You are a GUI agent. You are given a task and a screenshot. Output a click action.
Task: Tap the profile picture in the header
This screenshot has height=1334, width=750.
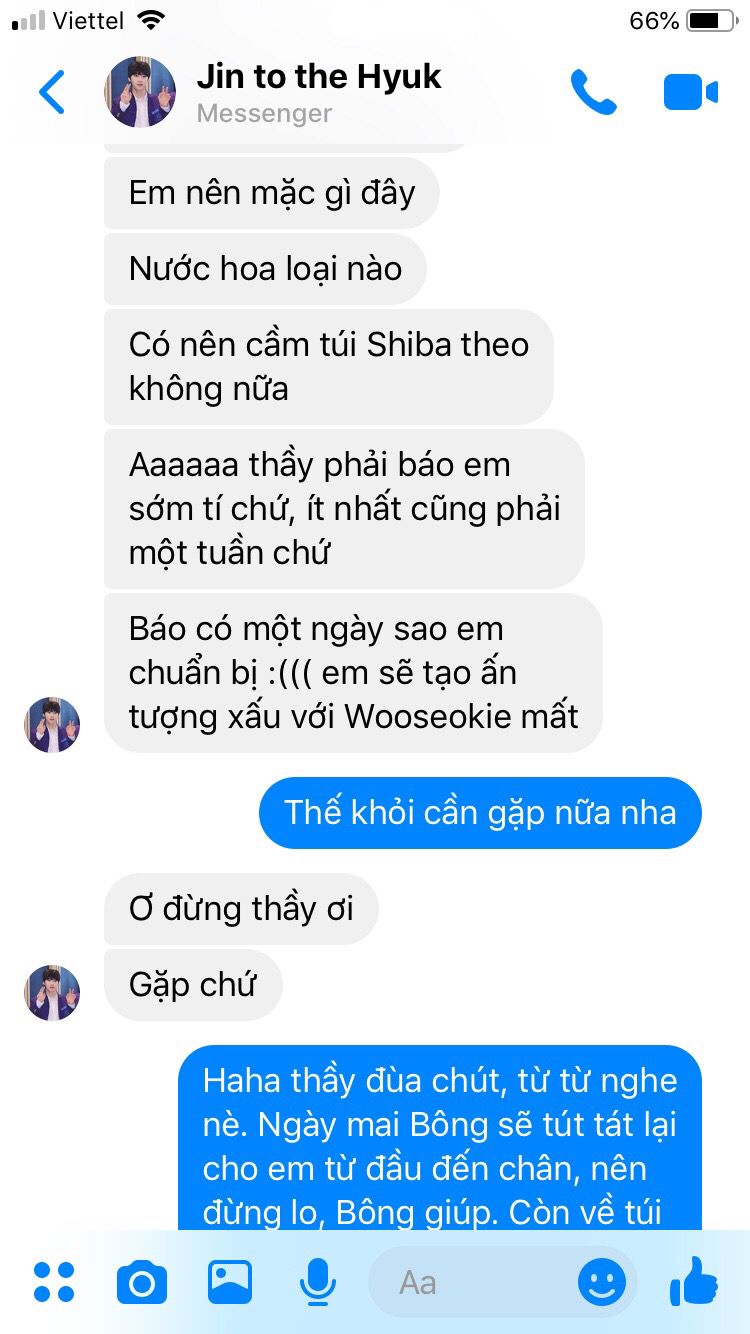(x=140, y=92)
